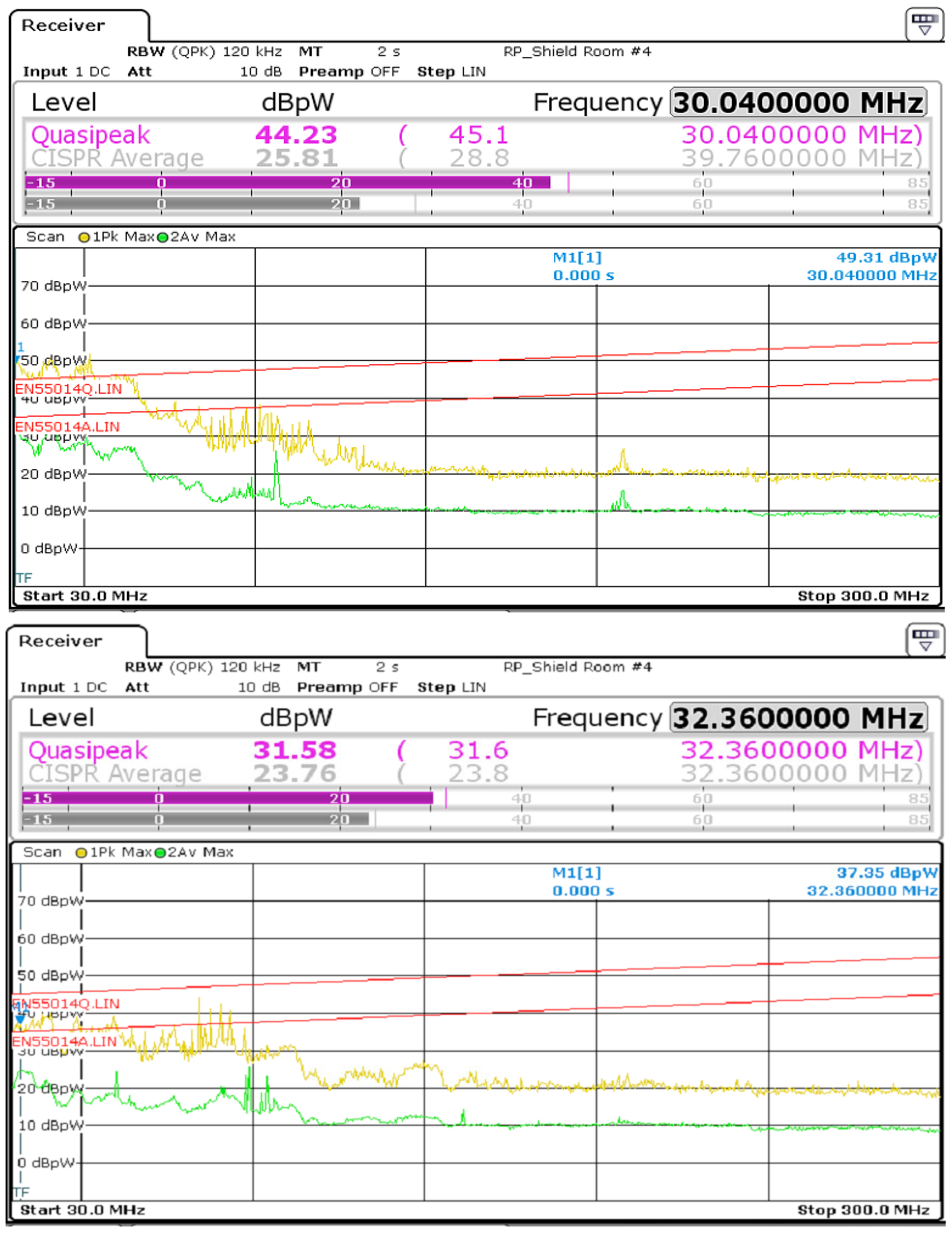This screenshot has height=1234, width=952.
Task: Click the upper Preamp OFF setting
Action: pyautogui.click(x=349, y=72)
